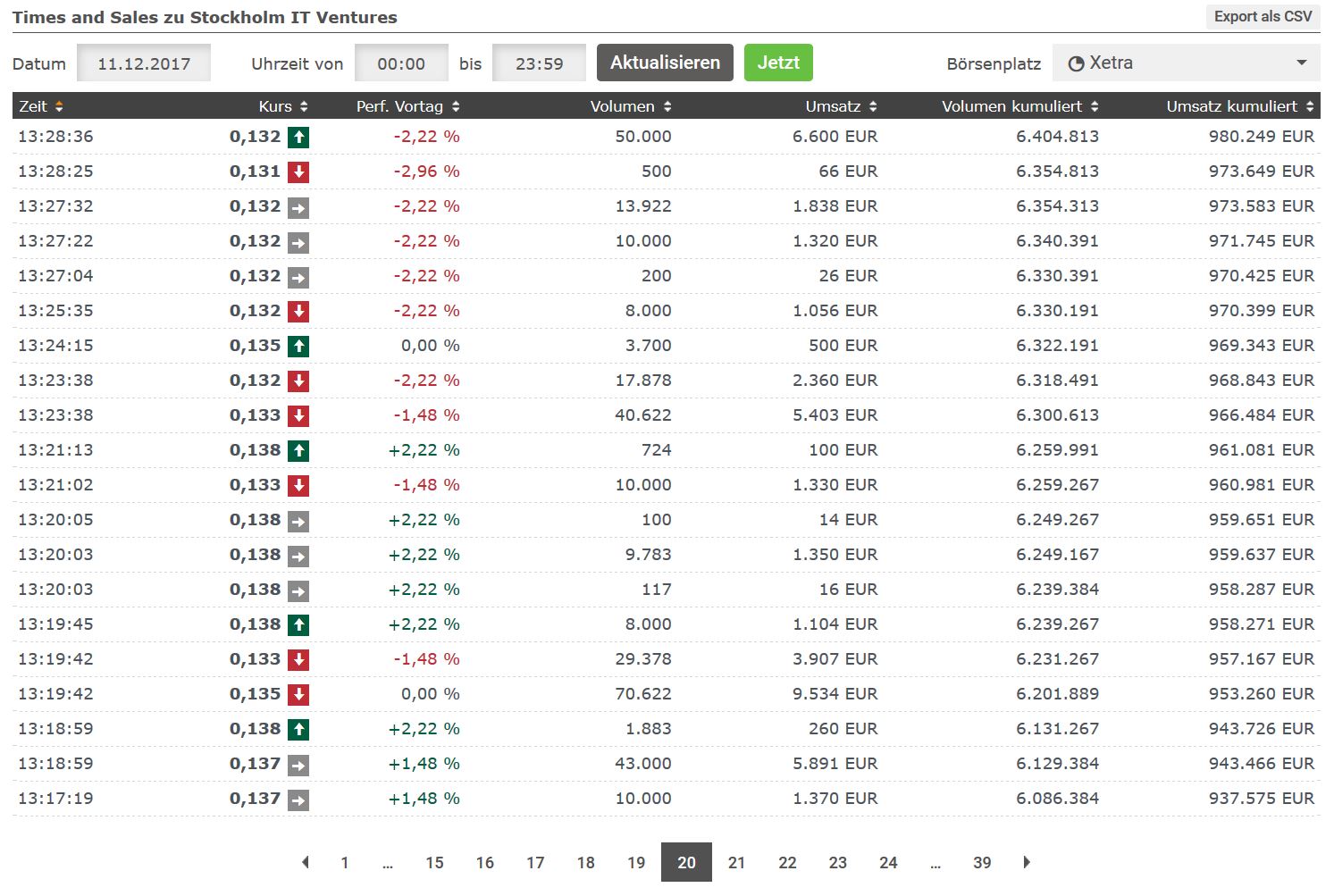This screenshot has width=1334, height=896.
Task: Click the bis end time field
Action: pos(539,63)
